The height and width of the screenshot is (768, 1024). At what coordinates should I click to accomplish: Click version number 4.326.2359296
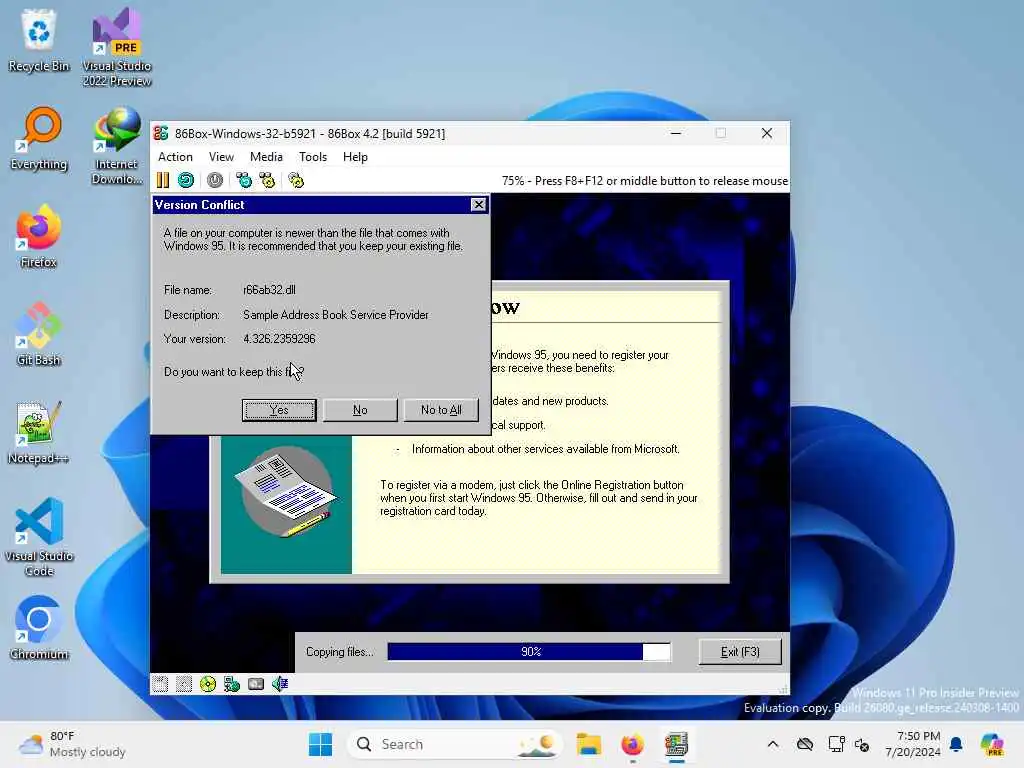279,339
